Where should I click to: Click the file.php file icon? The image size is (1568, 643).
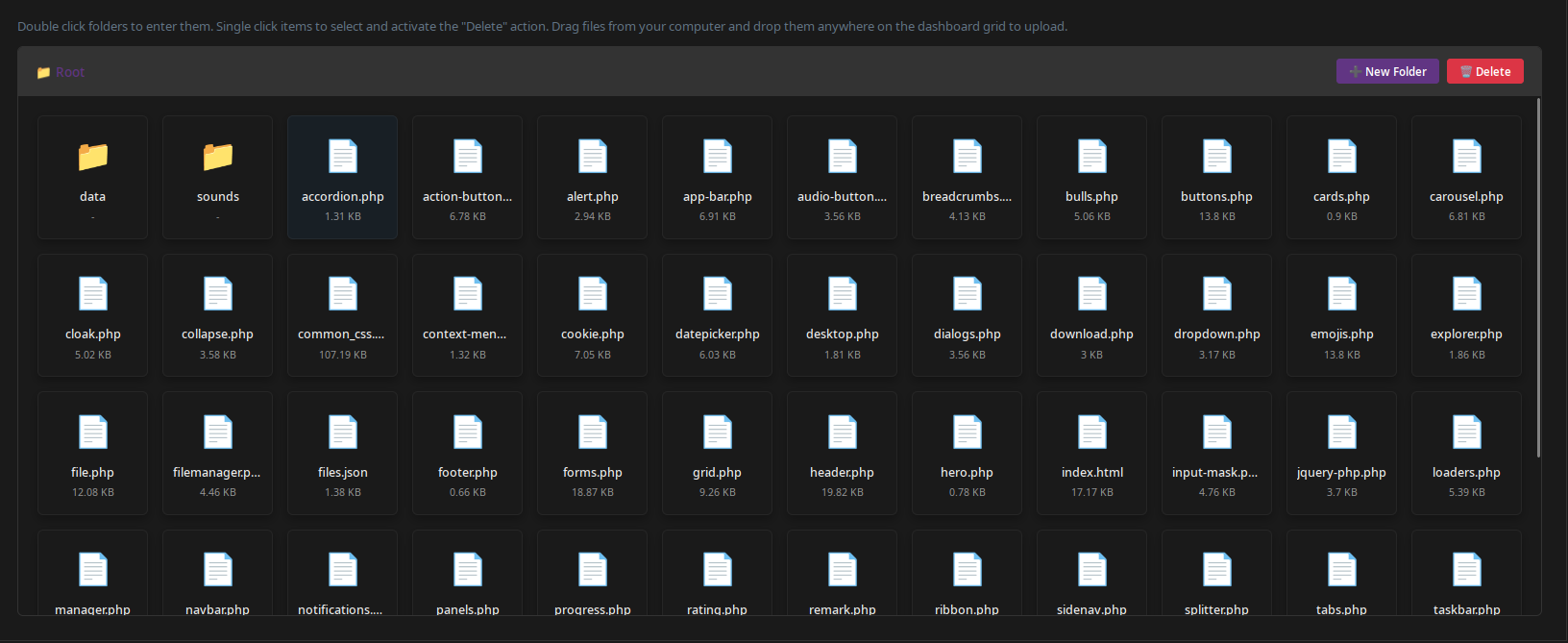pyautogui.click(x=93, y=433)
